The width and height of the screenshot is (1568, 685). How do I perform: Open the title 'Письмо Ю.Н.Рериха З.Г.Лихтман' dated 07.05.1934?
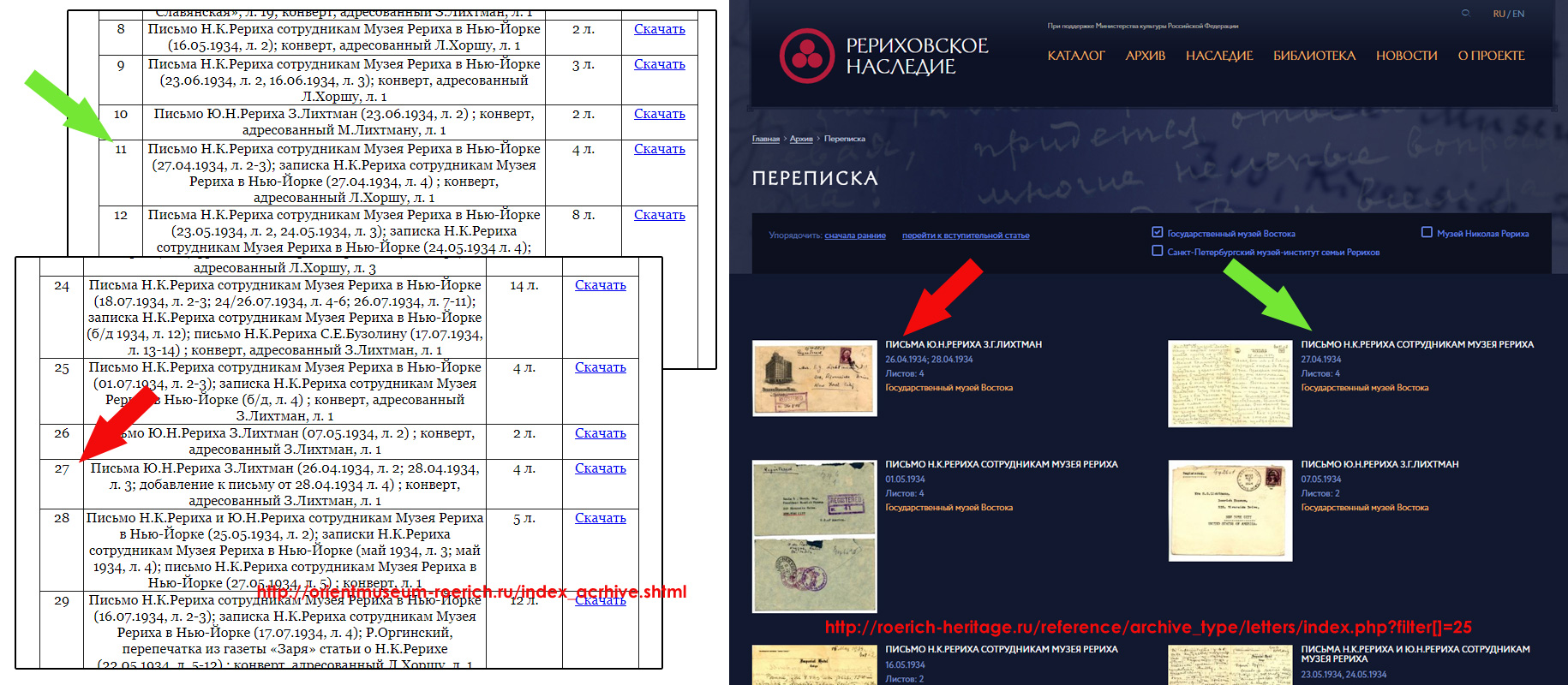tap(1379, 465)
